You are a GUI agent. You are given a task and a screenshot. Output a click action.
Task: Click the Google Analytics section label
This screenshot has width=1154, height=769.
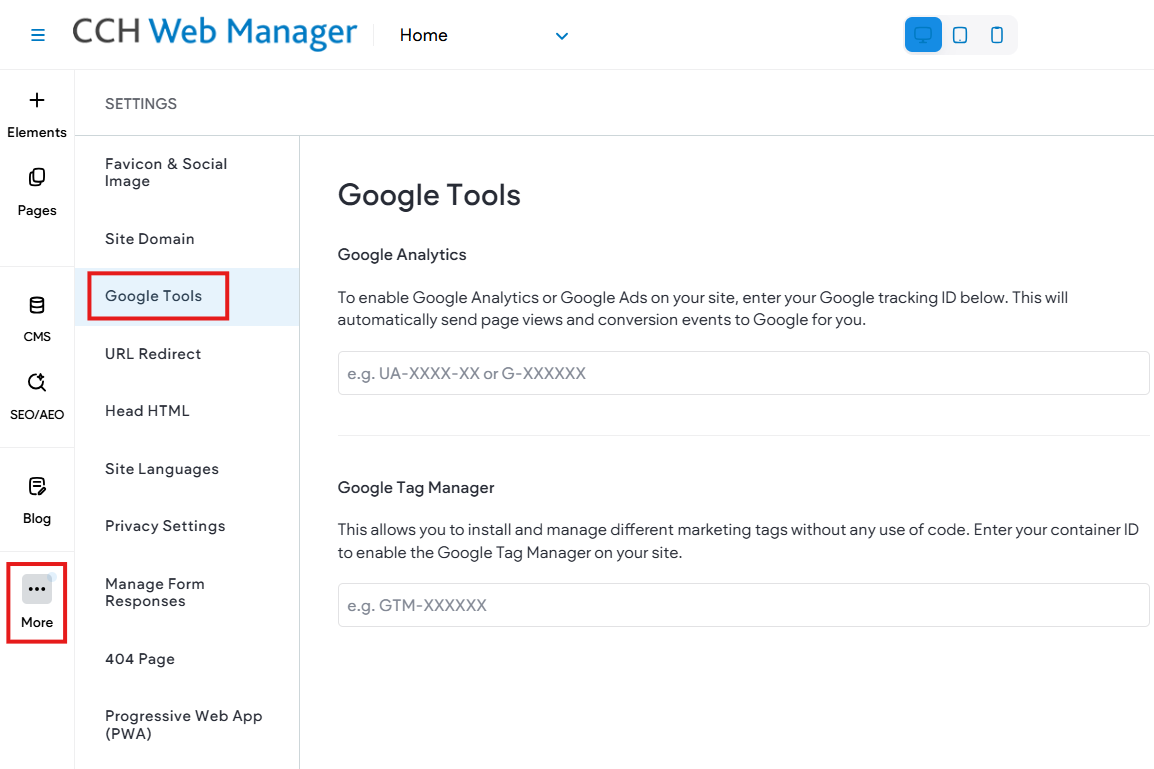(x=402, y=255)
